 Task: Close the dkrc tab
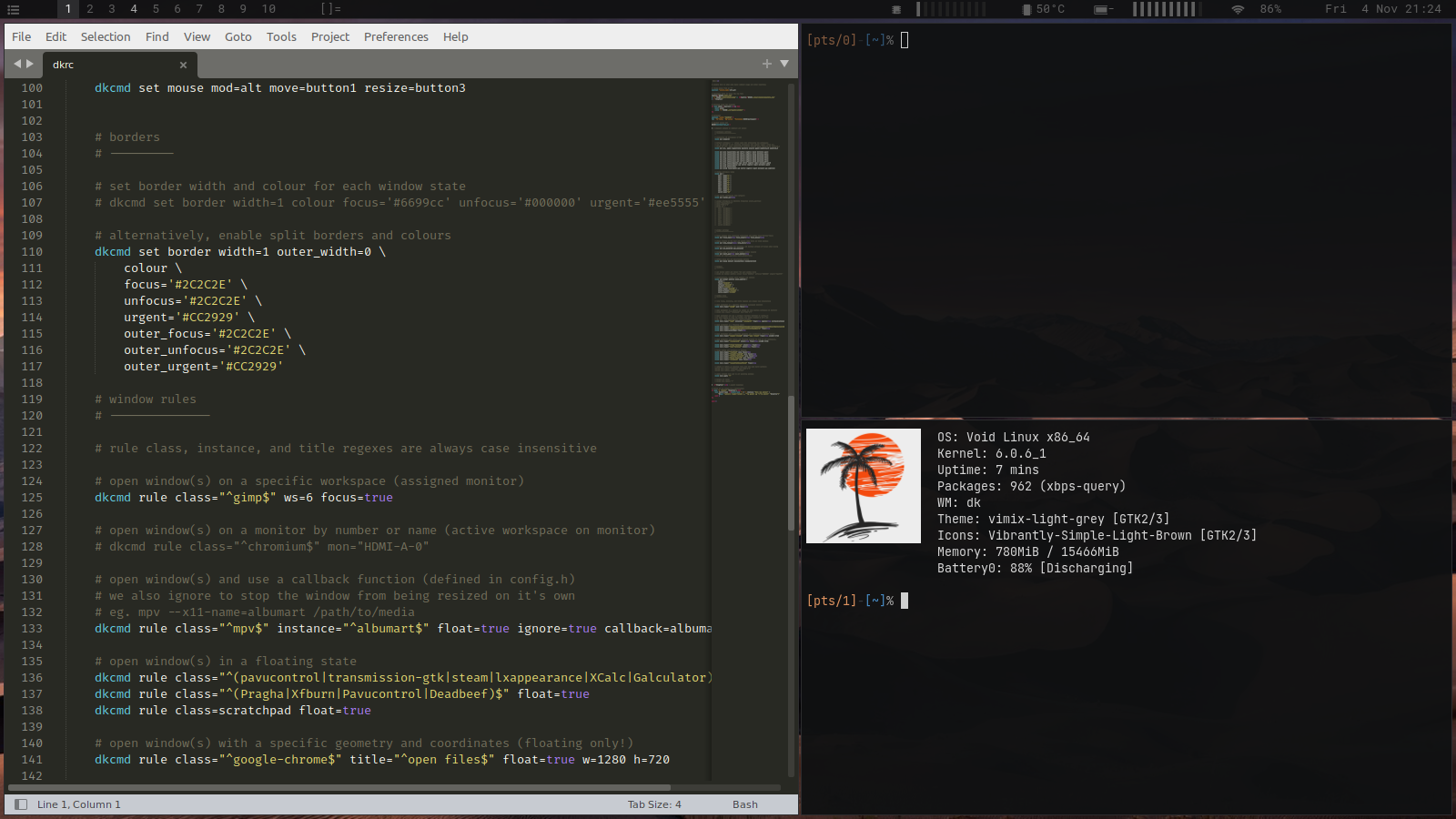tap(183, 65)
